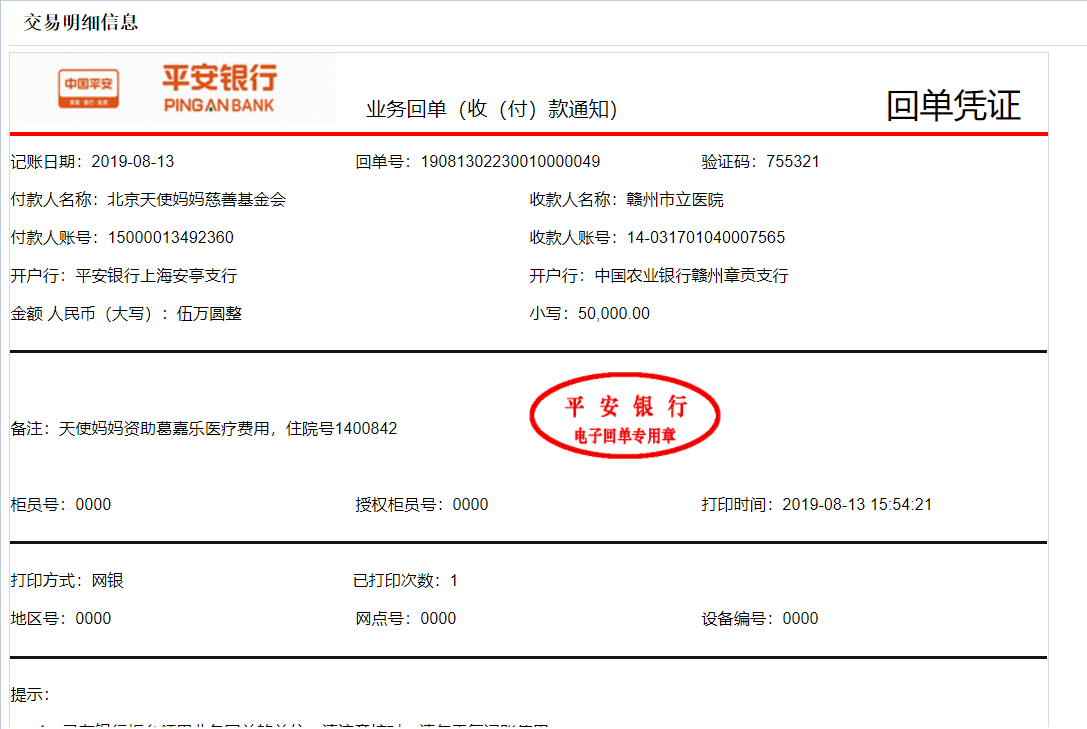Select verification code 755321
1087x729 pixels.
click(x=792, y=161)
